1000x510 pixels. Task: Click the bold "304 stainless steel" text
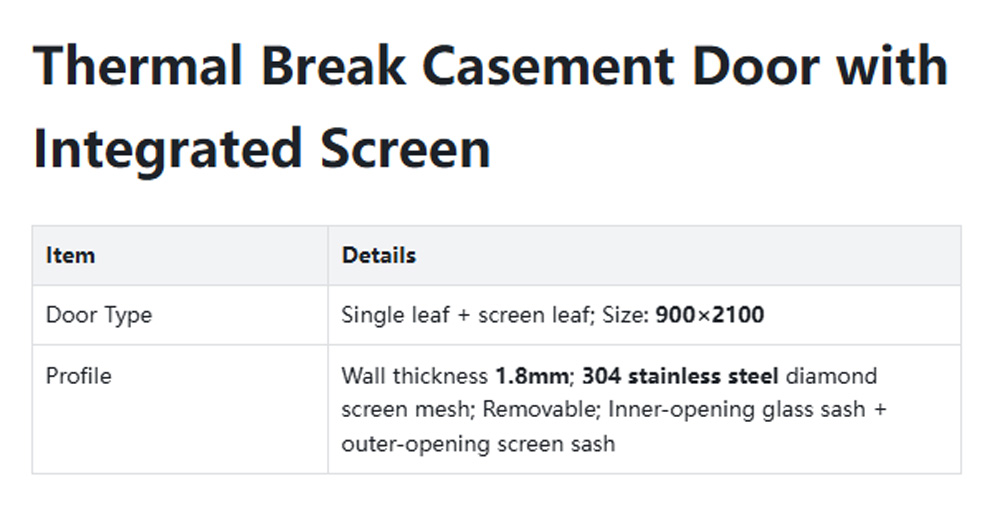680,377
